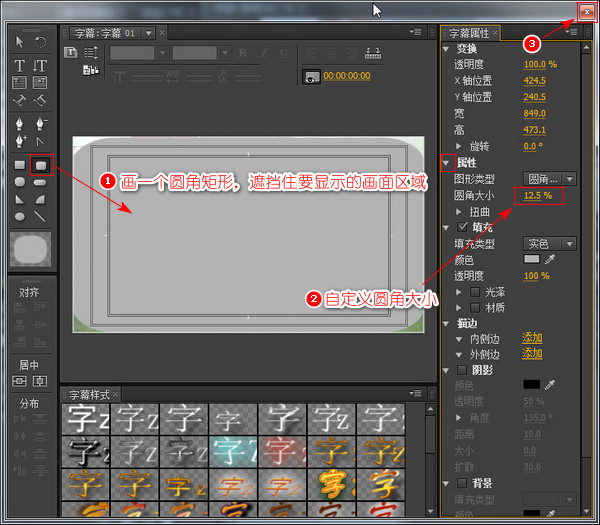Image resolution: width=600 pixels, height=525 pixels.
Task: Click the 宽 849.0 width value
Action: click(x=535, y=114)
